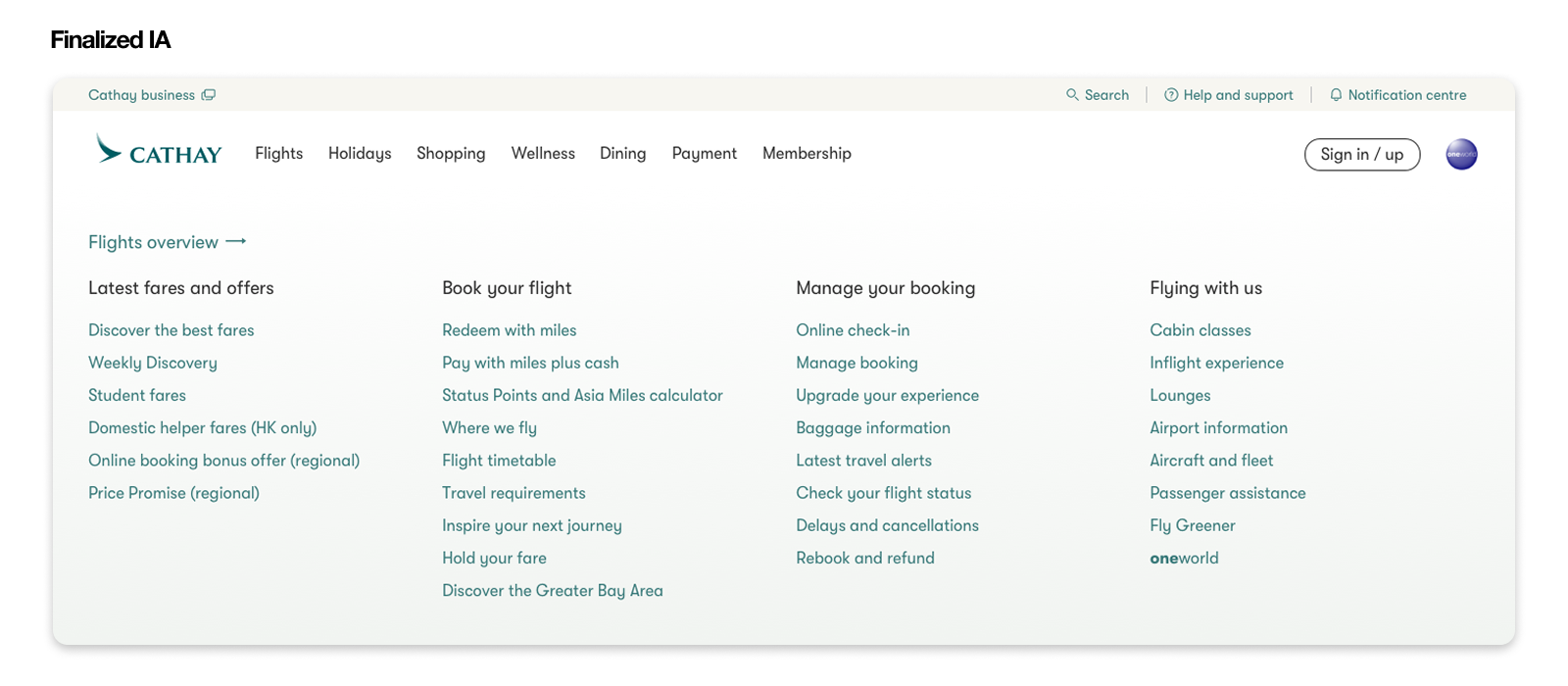Open Discover the best fares
Viewport: 1568px width, 686px height.
point(171,330)
